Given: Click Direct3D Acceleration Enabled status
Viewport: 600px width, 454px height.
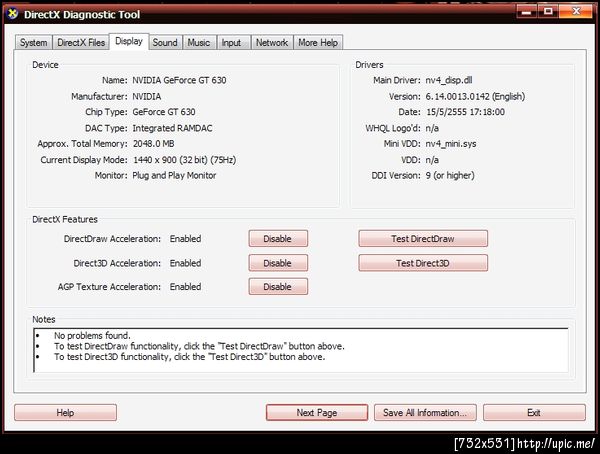Looking at the screenshot, I should (x=186, y=263).
